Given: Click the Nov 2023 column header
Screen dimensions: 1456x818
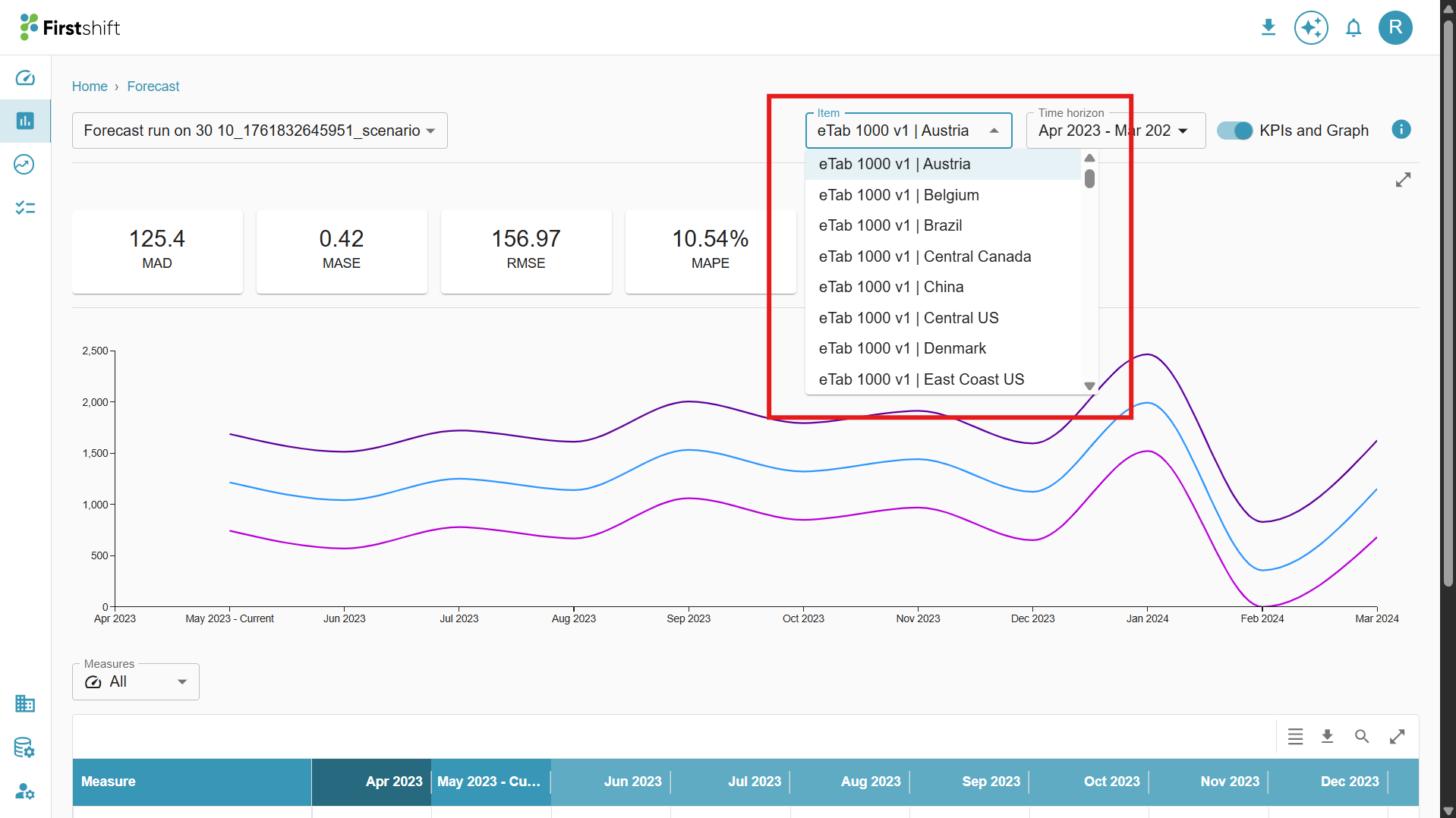Looking at the screenshot, I should click(x=1209, y=782).
